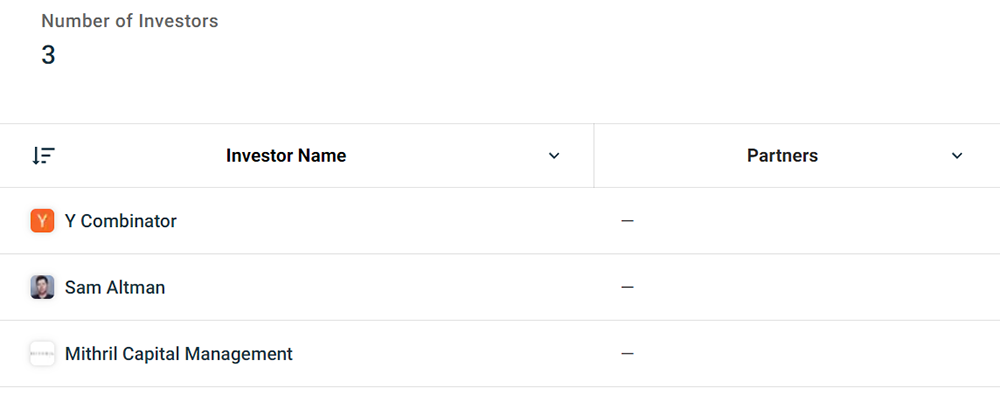Image resolution: width=1000 pixels, height=395 pixels.
Task: Select the Partners column header text
Action: [x=783, y=156]
